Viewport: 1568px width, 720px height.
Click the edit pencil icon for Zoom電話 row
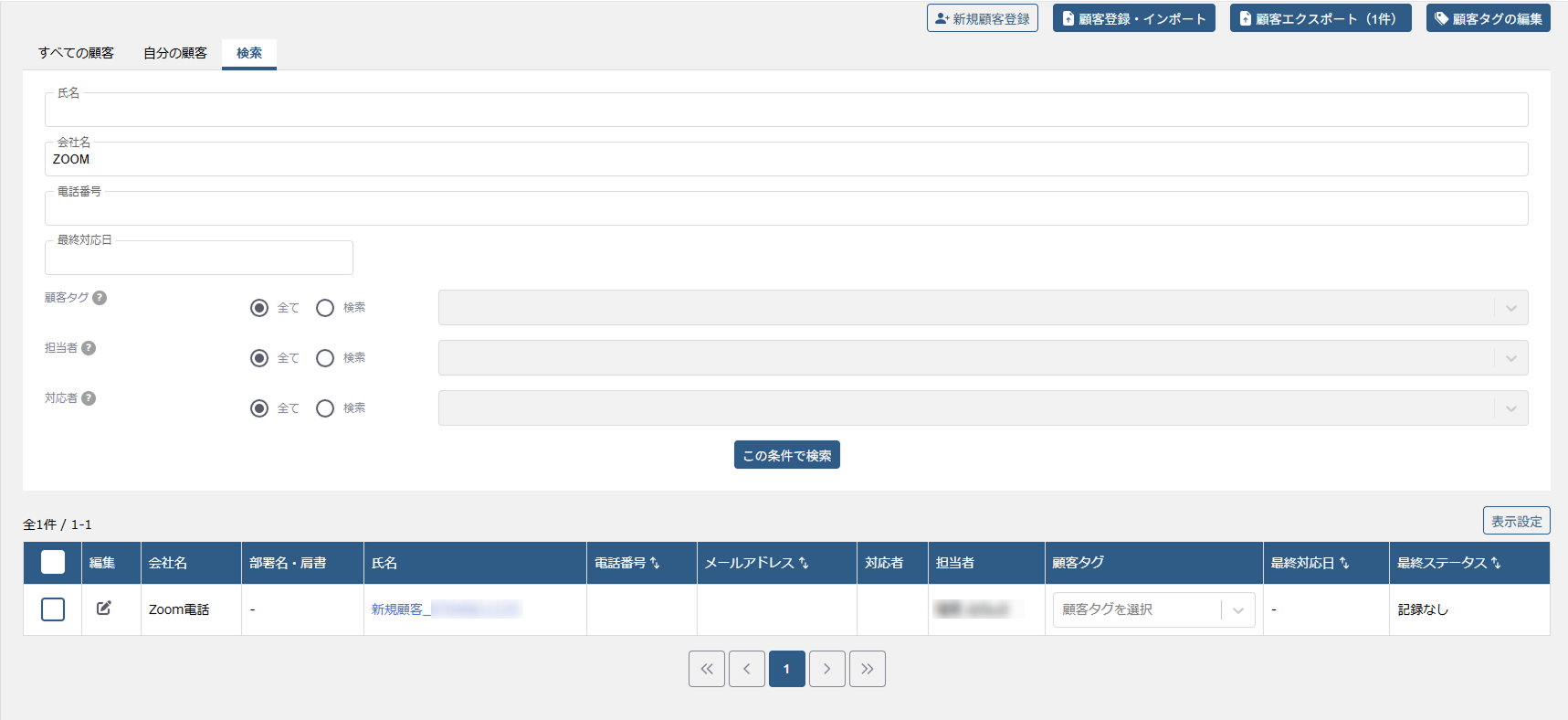pos(104,609)
